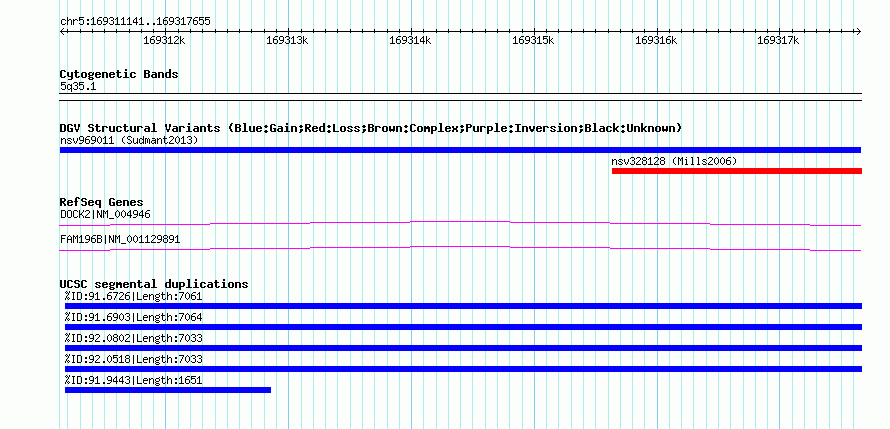Click the blue nsv969011 gain variant bar

click(x=460, y=150)
